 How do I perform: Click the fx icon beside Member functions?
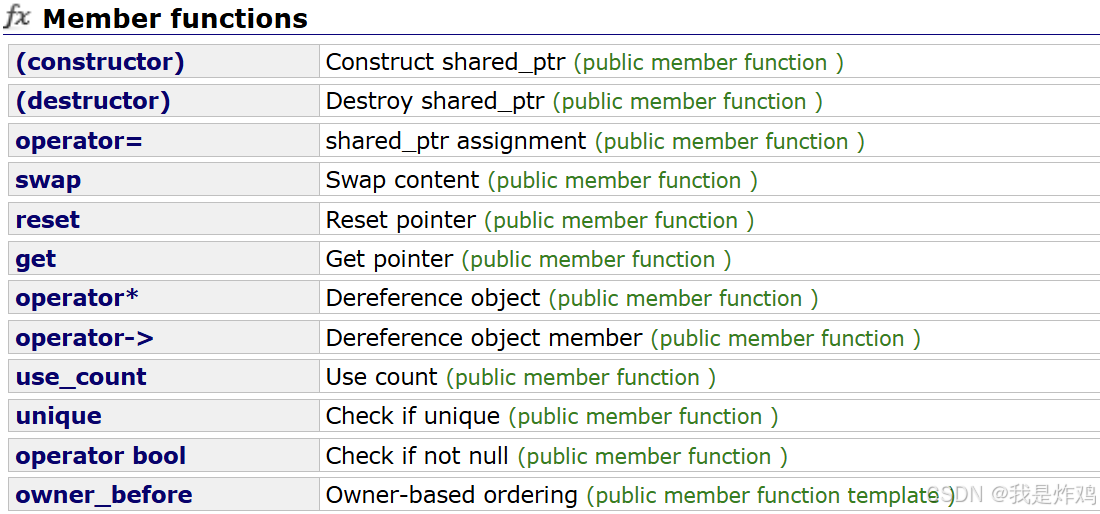tap(18, 17)
